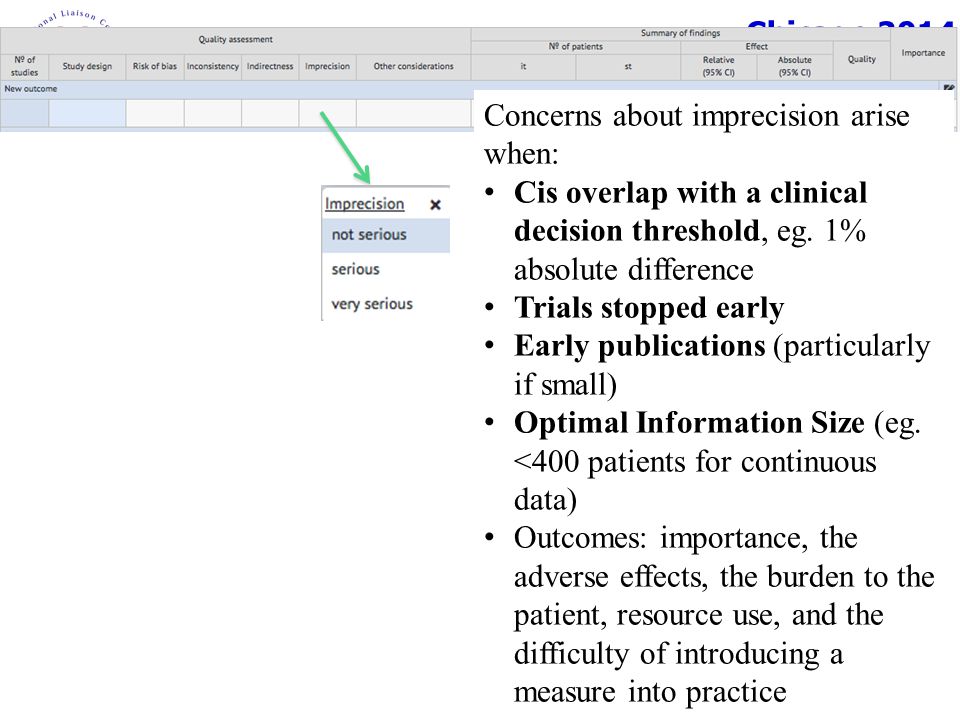Click the 'Absolute (95% CI)' header
Screen dimensions: 960x720
point(795,66)
